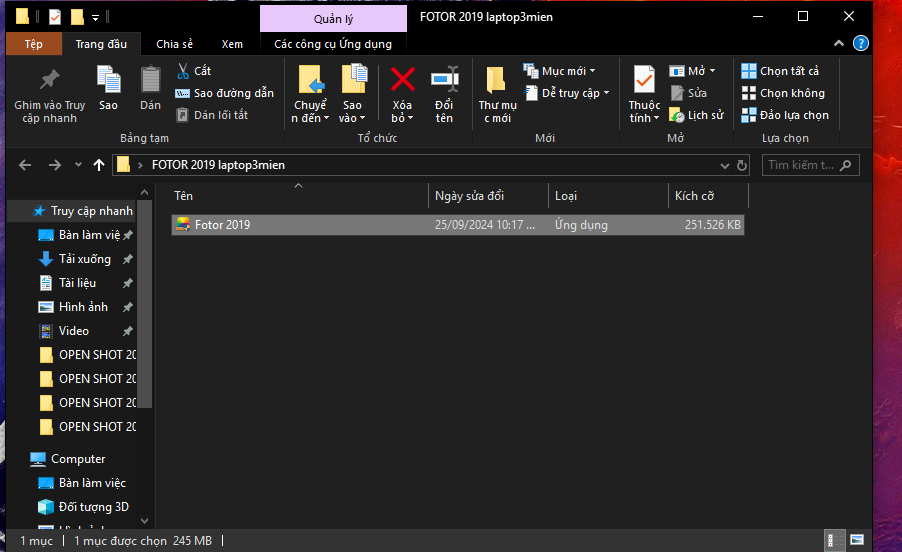This screenshot has height=552, width=902.
Task: Click the help question mark icon
Action: 861,44
